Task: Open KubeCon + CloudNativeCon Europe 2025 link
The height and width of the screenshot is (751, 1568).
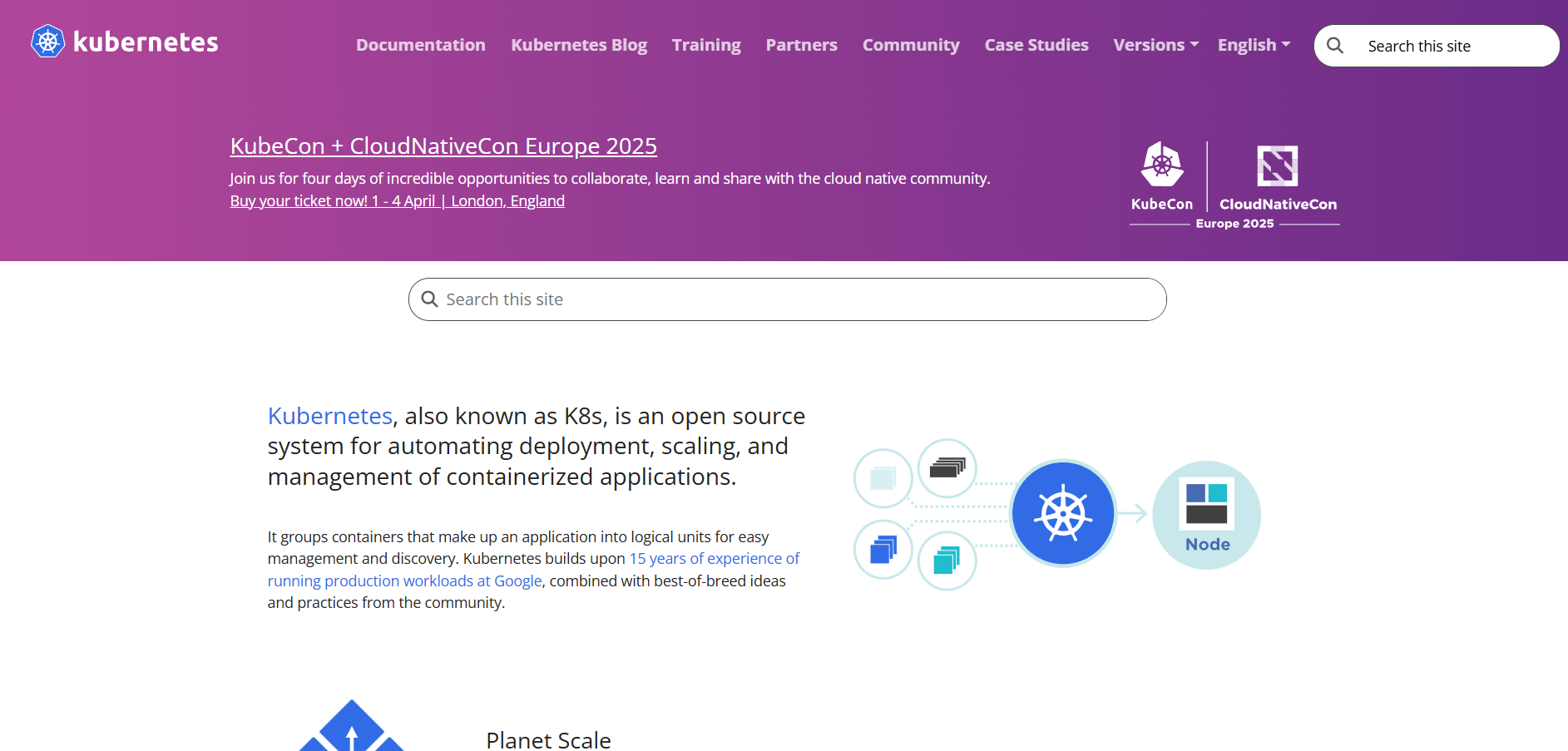Action: pyautogui.click(x=443, y=146)
